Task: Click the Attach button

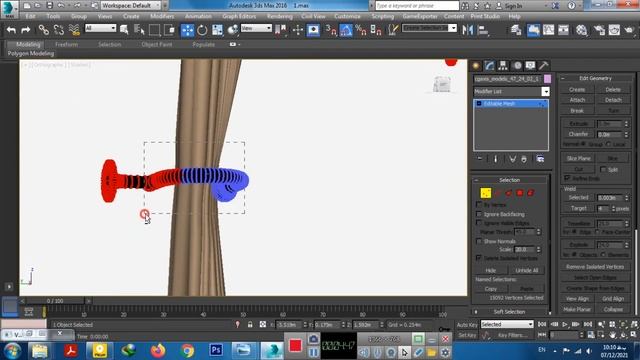Action: pos(577,100)
